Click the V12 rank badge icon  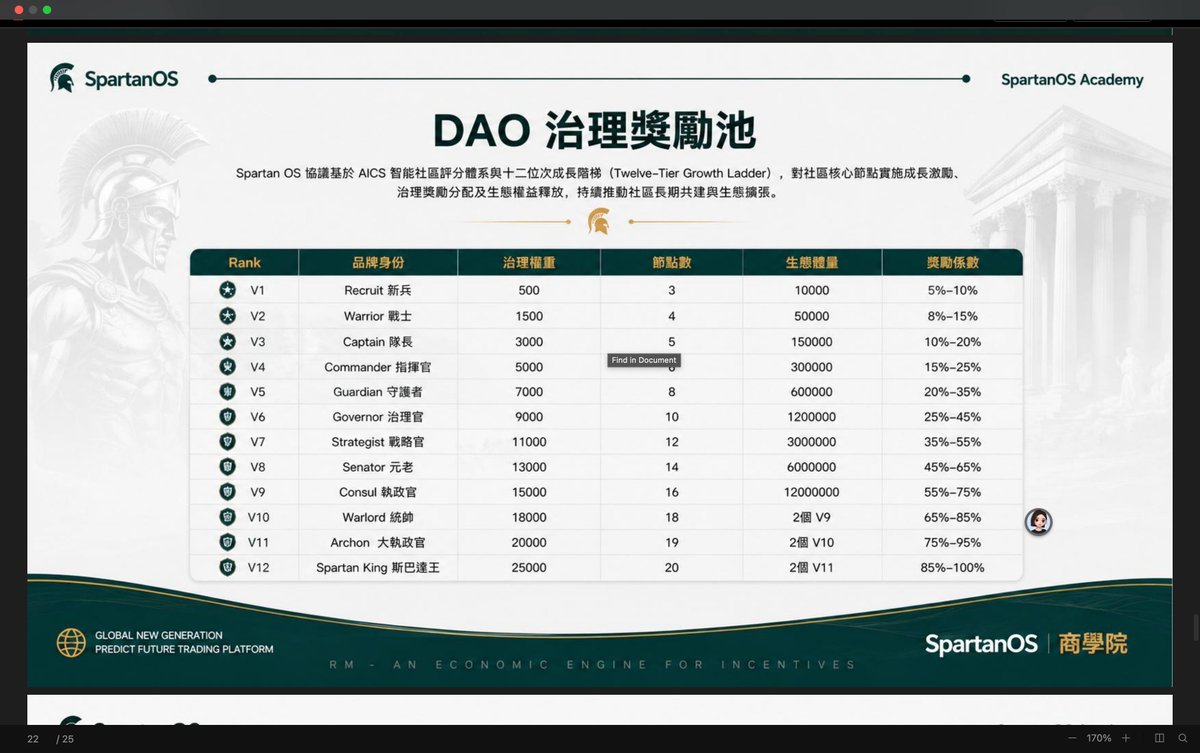tap(228, 567)
